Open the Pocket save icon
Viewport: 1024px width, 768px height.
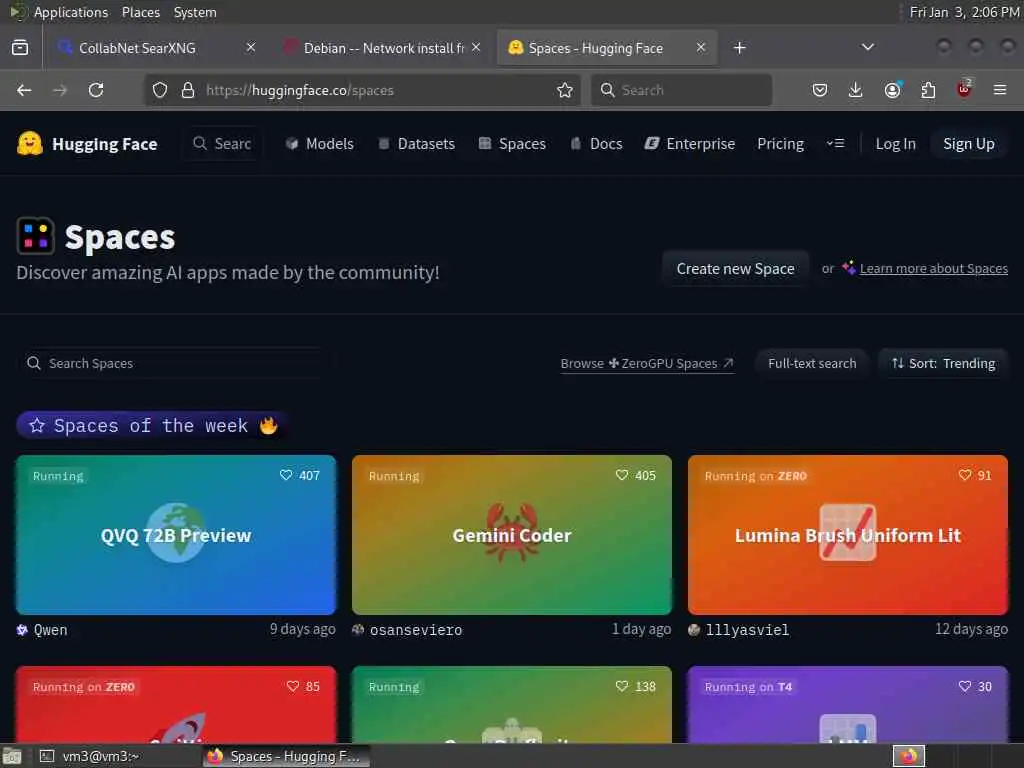click(820, 90)
